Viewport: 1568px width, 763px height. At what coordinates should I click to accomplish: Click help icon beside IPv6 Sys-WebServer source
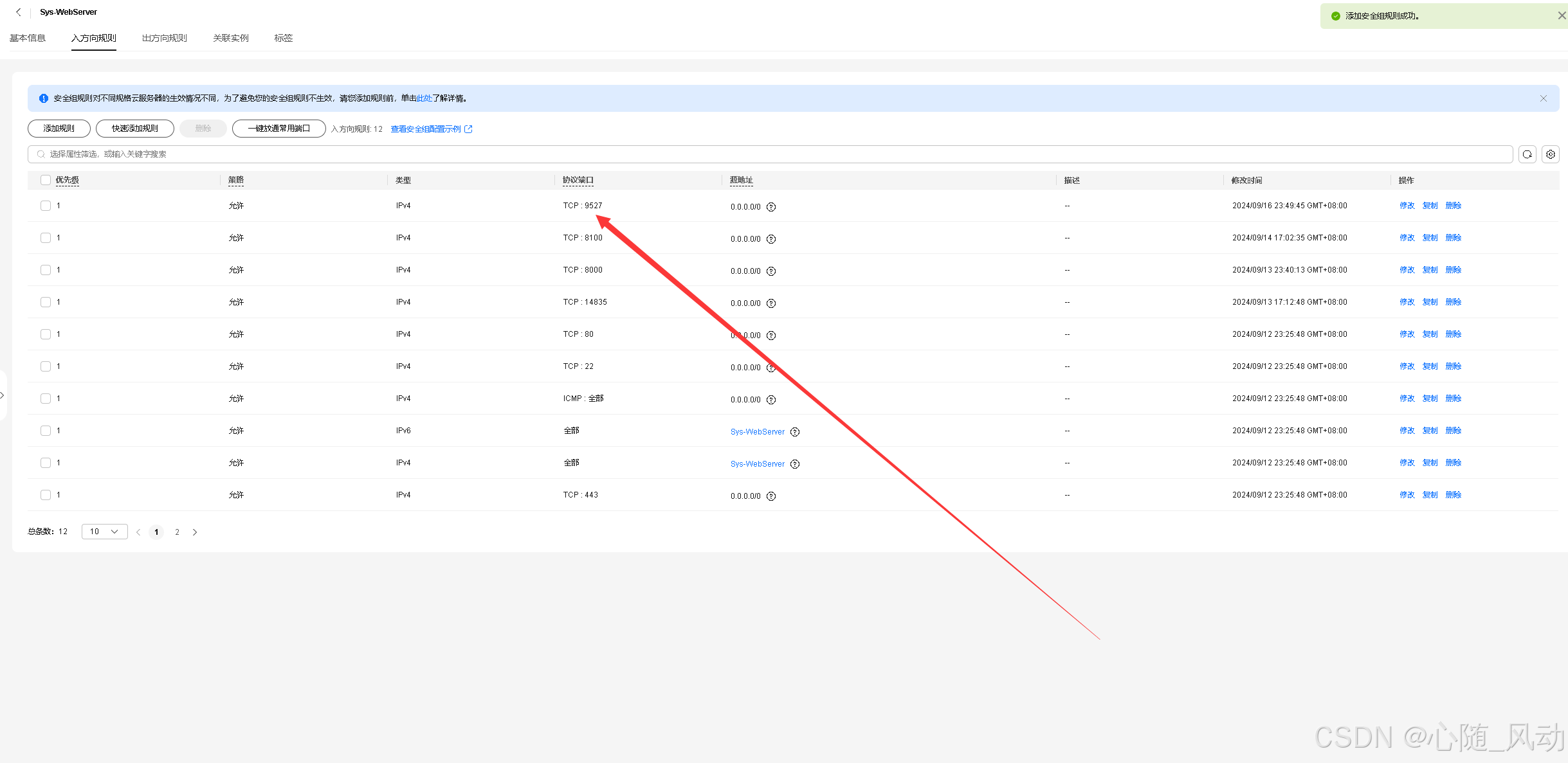pos(795,432)
